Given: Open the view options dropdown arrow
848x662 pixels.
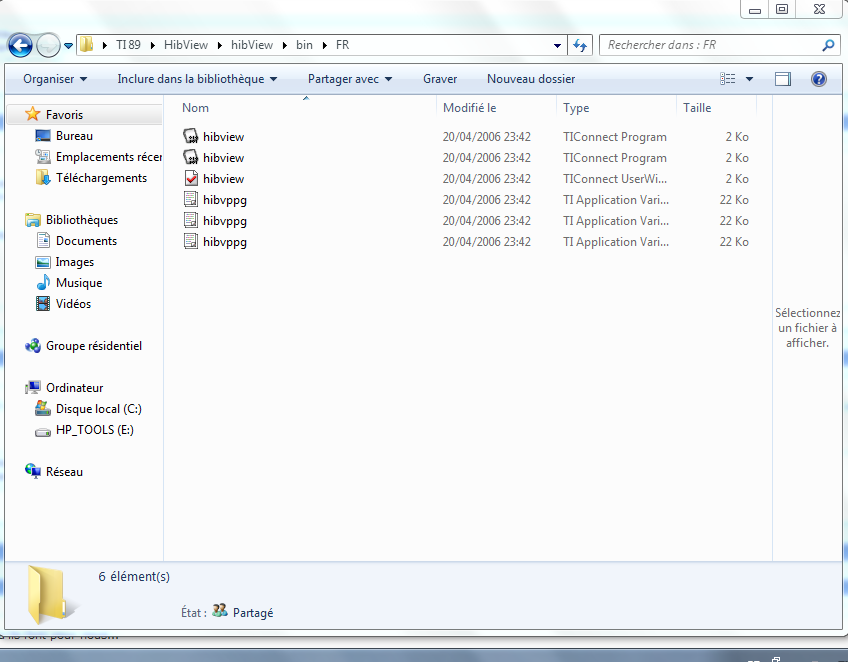Looking at the screenshot, I should pos(749,79).
